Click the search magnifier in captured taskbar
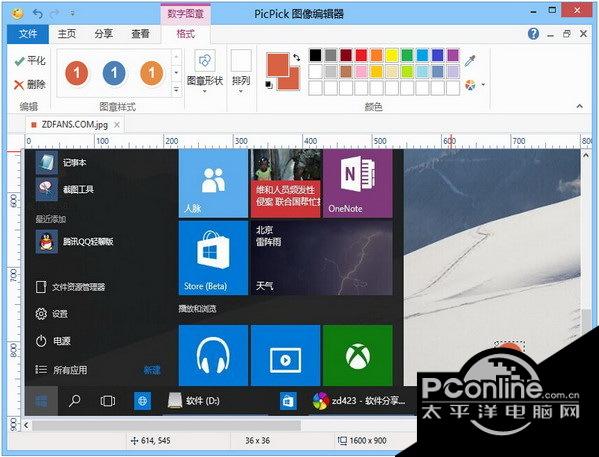The width and height of the screenshot is (599, 457). coord(74,401)
